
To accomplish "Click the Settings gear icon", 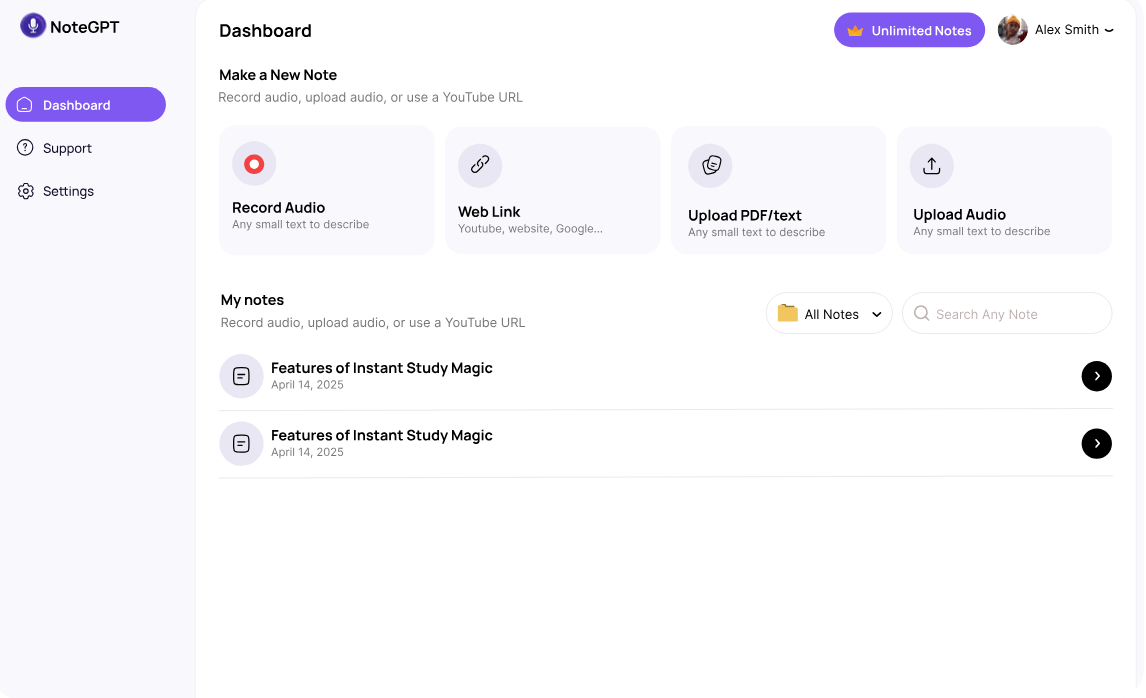I will pos(25,191).
